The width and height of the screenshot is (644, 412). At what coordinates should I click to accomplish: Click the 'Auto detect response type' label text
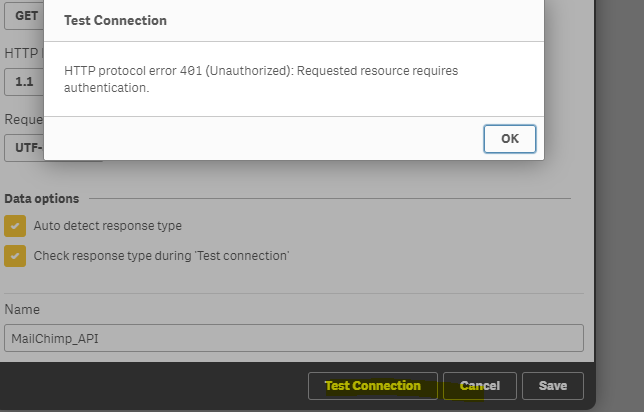(108, 226)
